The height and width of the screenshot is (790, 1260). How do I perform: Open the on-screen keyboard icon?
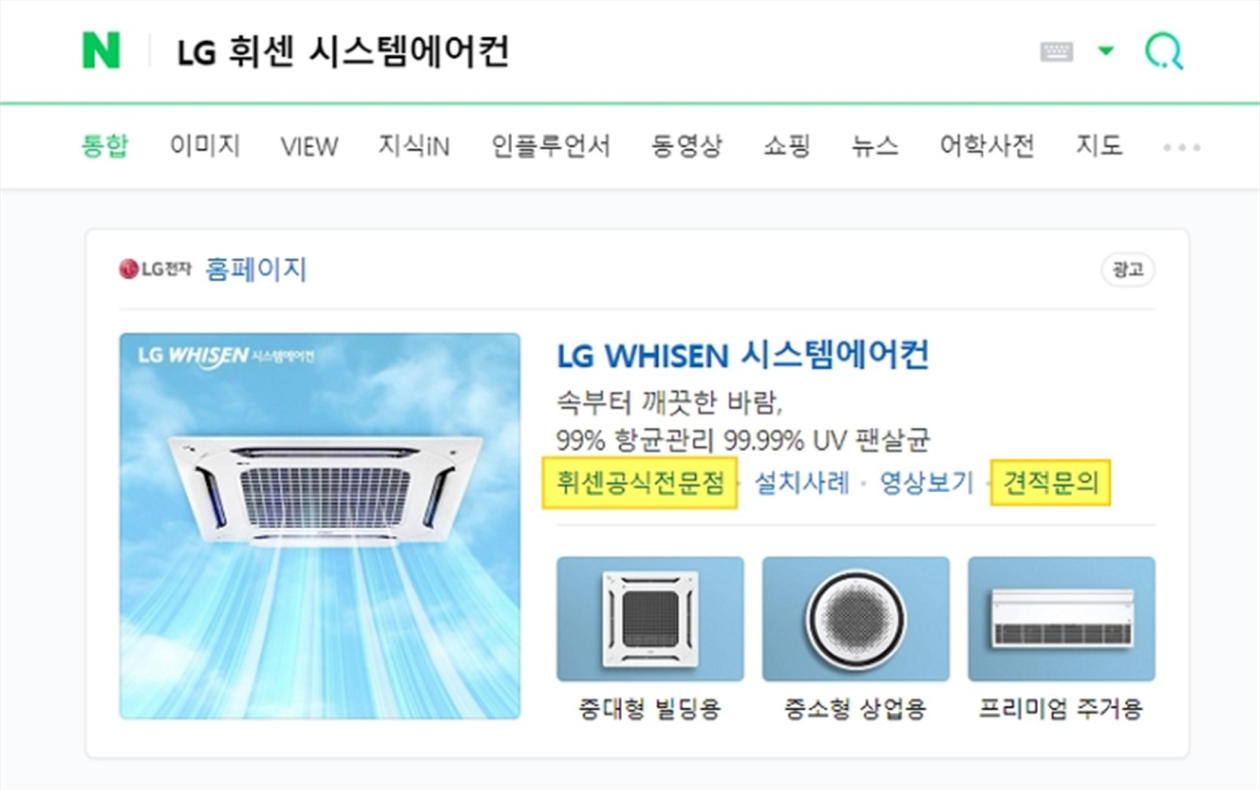pyautogui.click(x=1057, y=51)
